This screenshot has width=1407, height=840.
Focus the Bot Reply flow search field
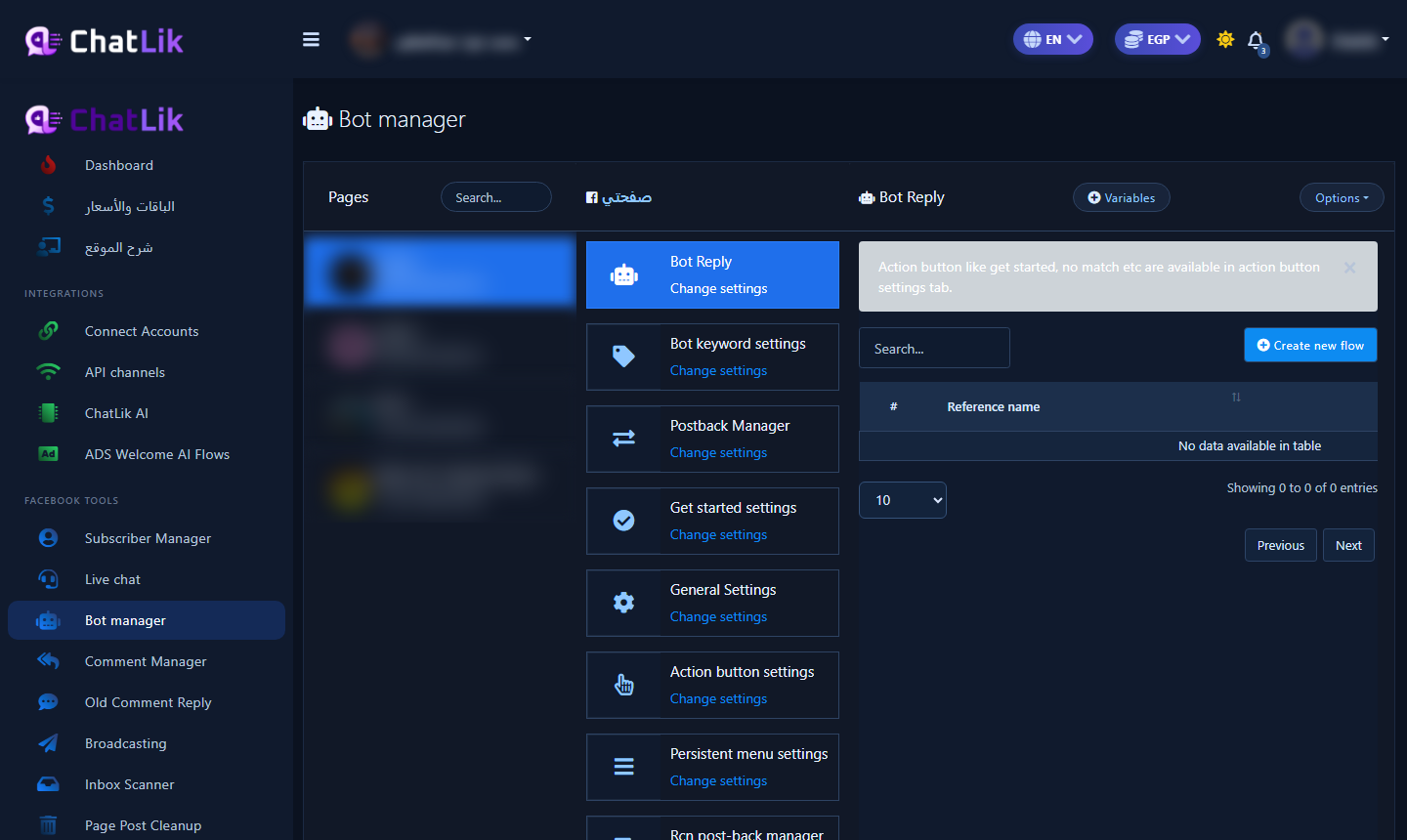tap(934, 348)
